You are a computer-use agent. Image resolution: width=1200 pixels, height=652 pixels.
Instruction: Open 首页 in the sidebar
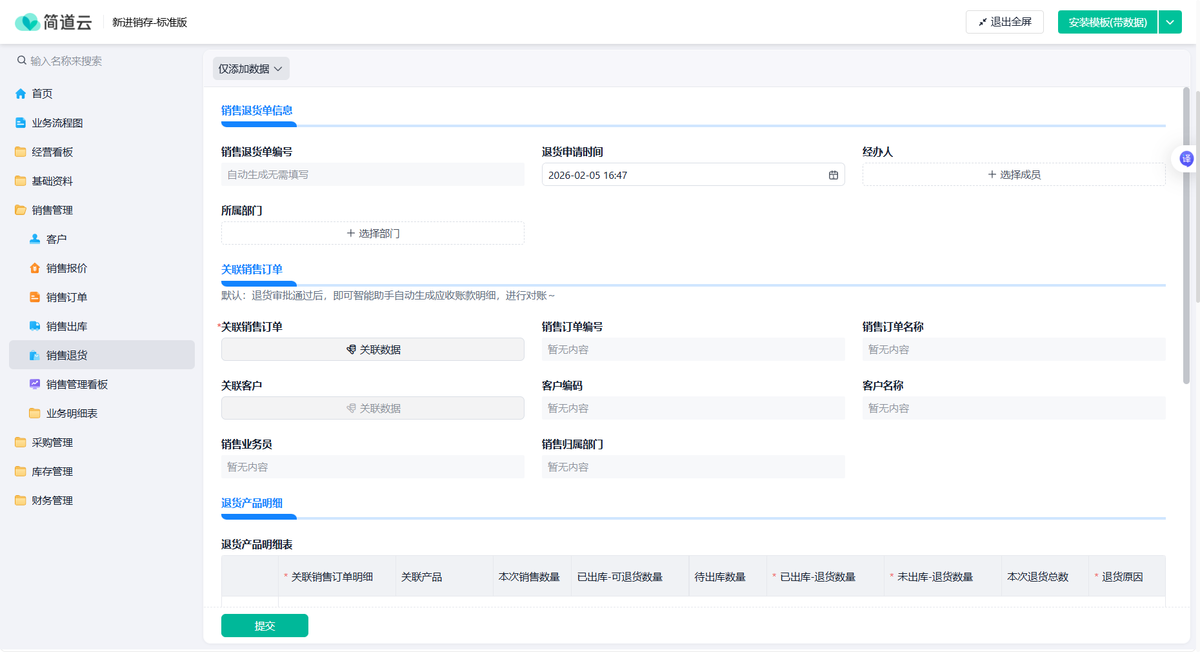102,94
